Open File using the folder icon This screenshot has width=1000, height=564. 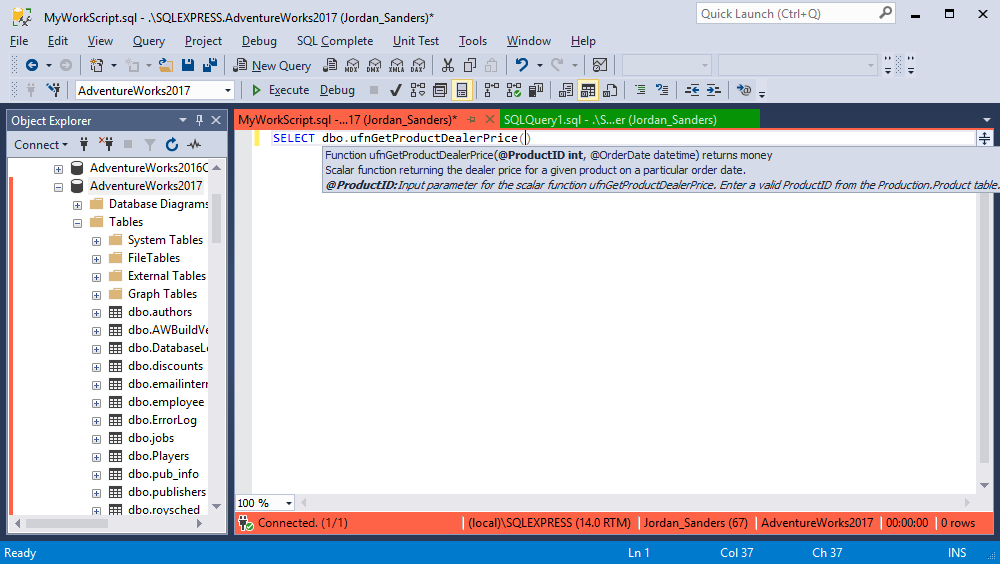[166, 65]
